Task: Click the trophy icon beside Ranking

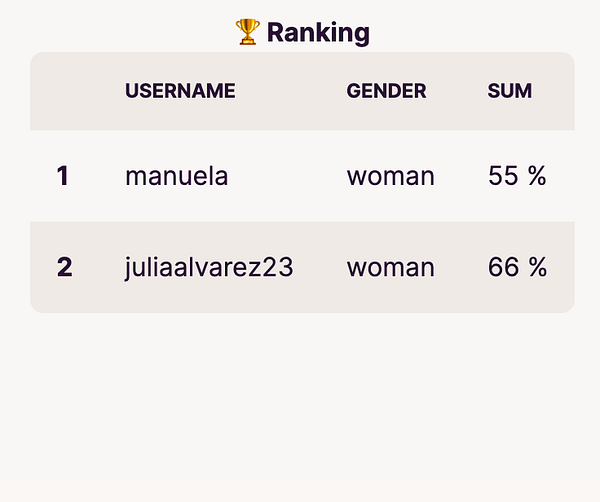Action: (x=247, y=32)
